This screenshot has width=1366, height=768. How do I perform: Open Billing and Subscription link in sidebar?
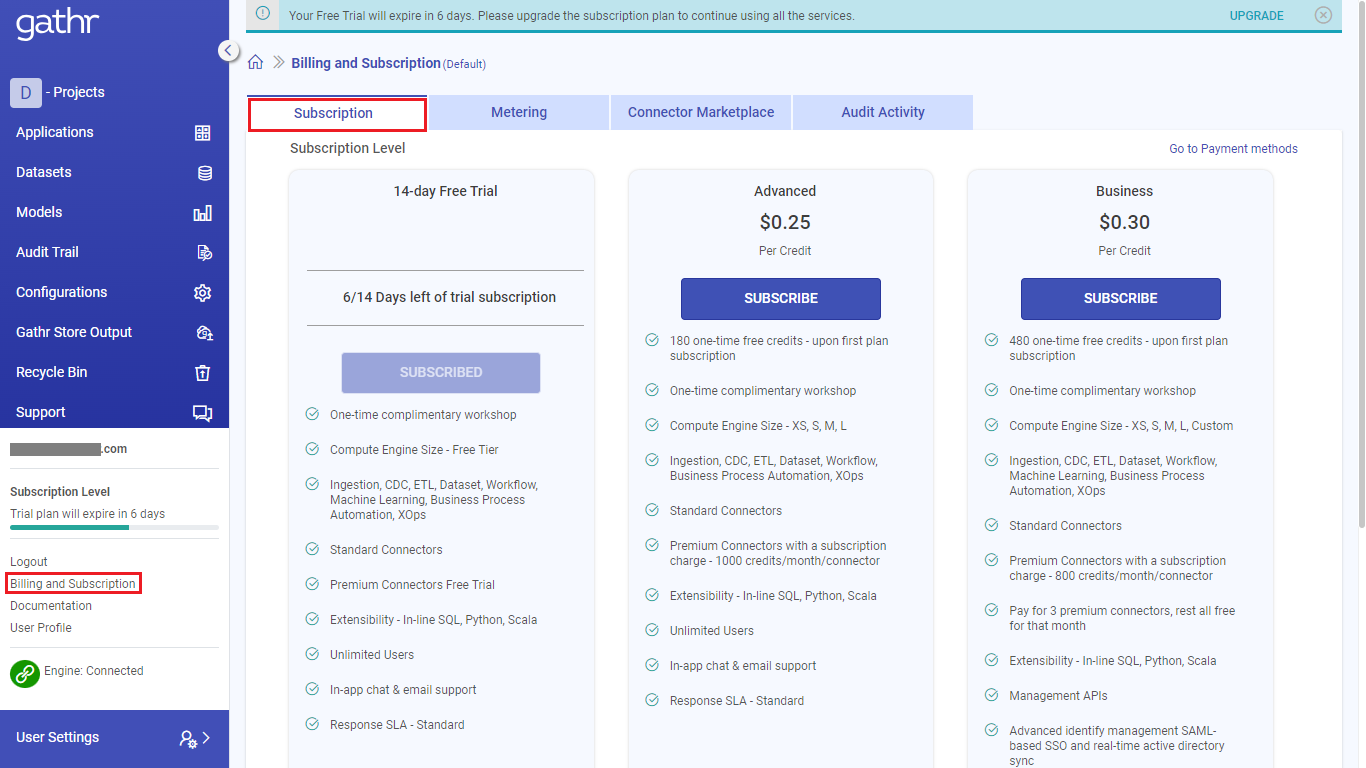pos(73,584)
